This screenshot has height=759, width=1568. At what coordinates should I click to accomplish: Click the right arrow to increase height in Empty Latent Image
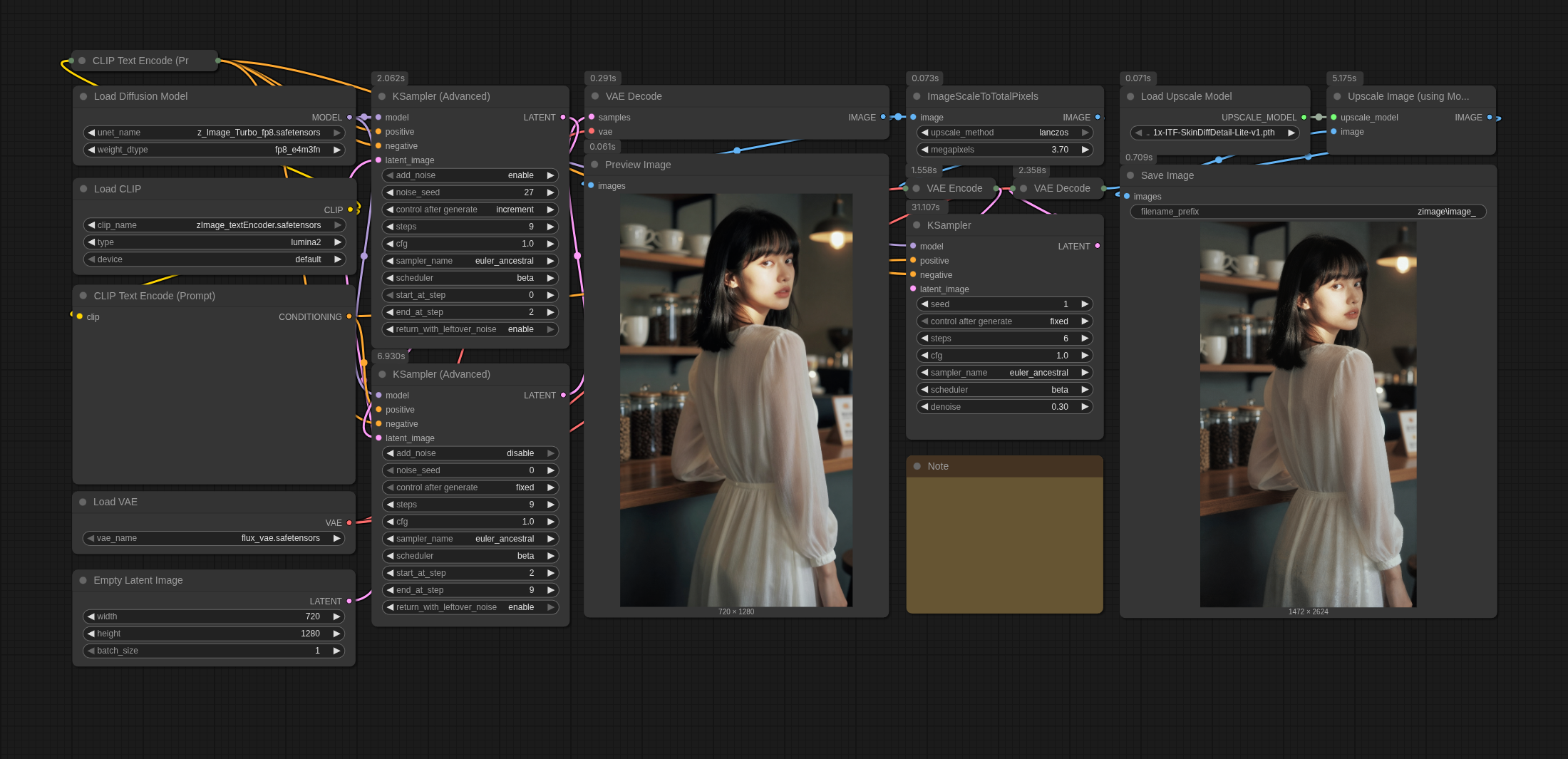[336, 634]
